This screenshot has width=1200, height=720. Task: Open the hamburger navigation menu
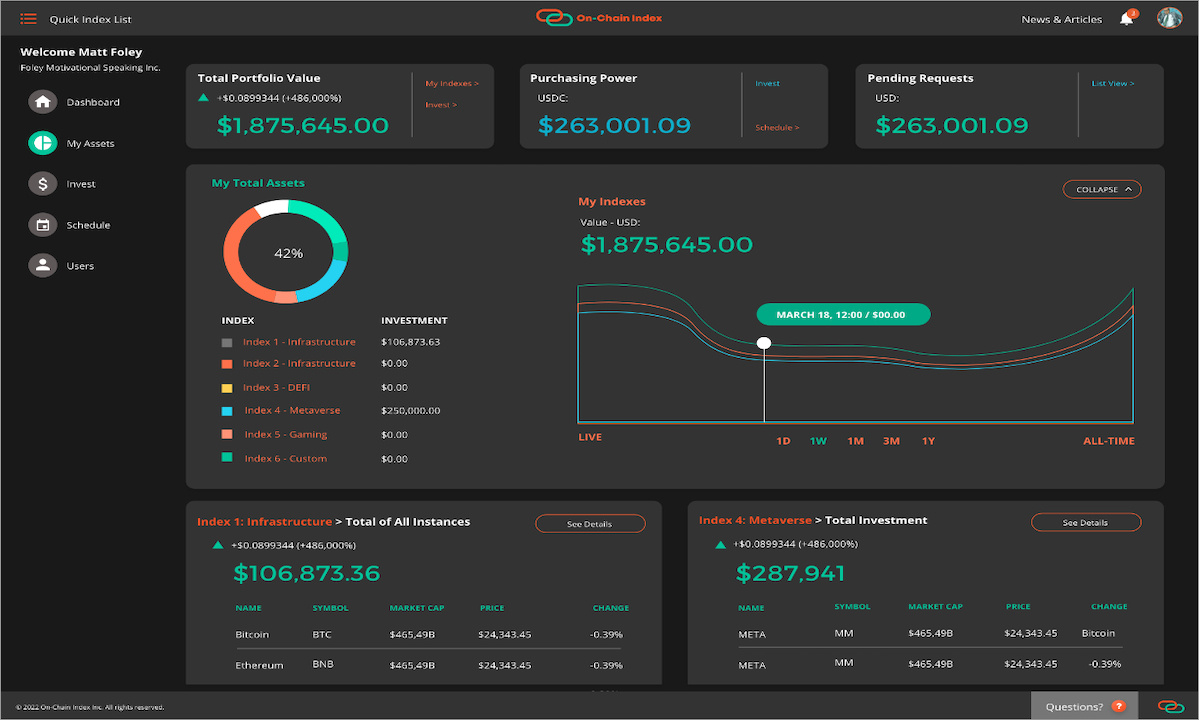click(28, 18)
